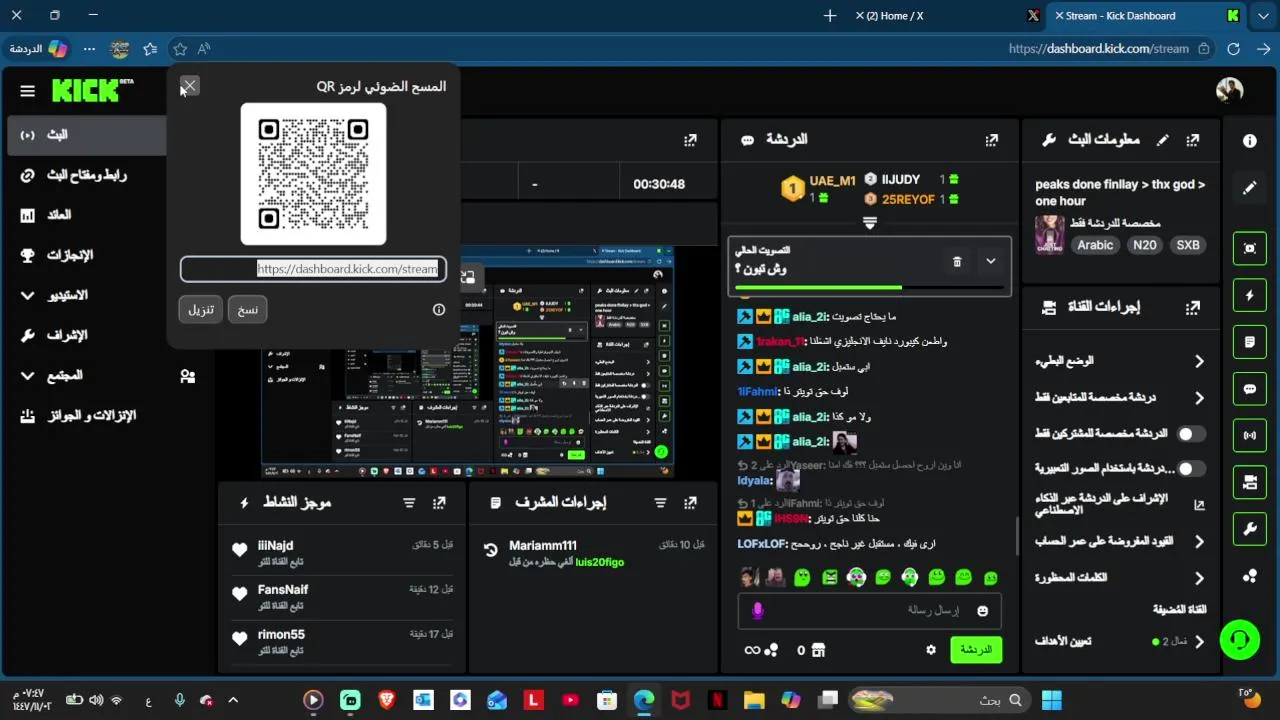Pop out the الدردشة chat panel

coord(991,140)
